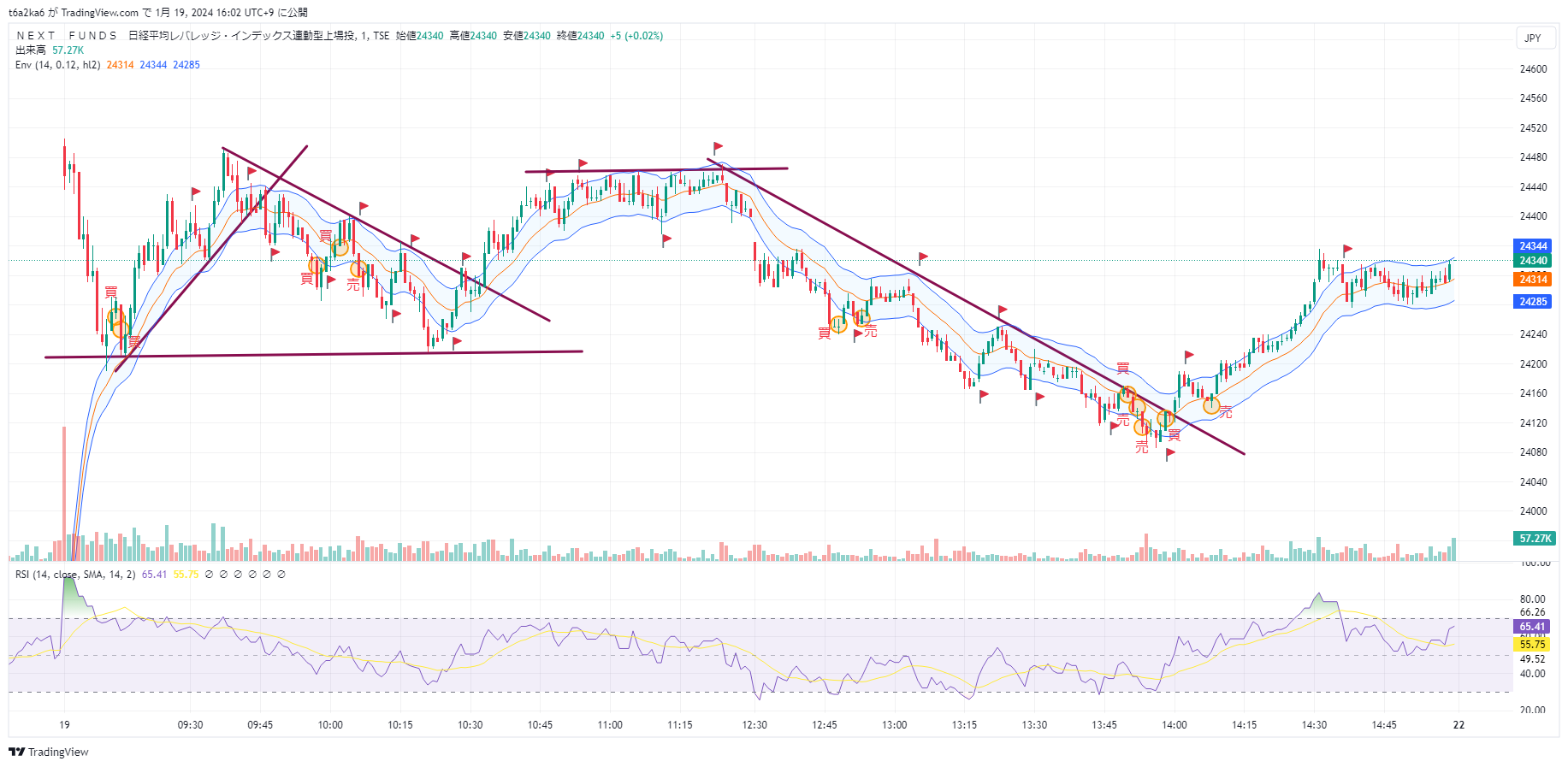The width and height of the screenshot is (1568, 767).
Task: Select the NEXT FUNDS symbol title
Action: [67, 36]
